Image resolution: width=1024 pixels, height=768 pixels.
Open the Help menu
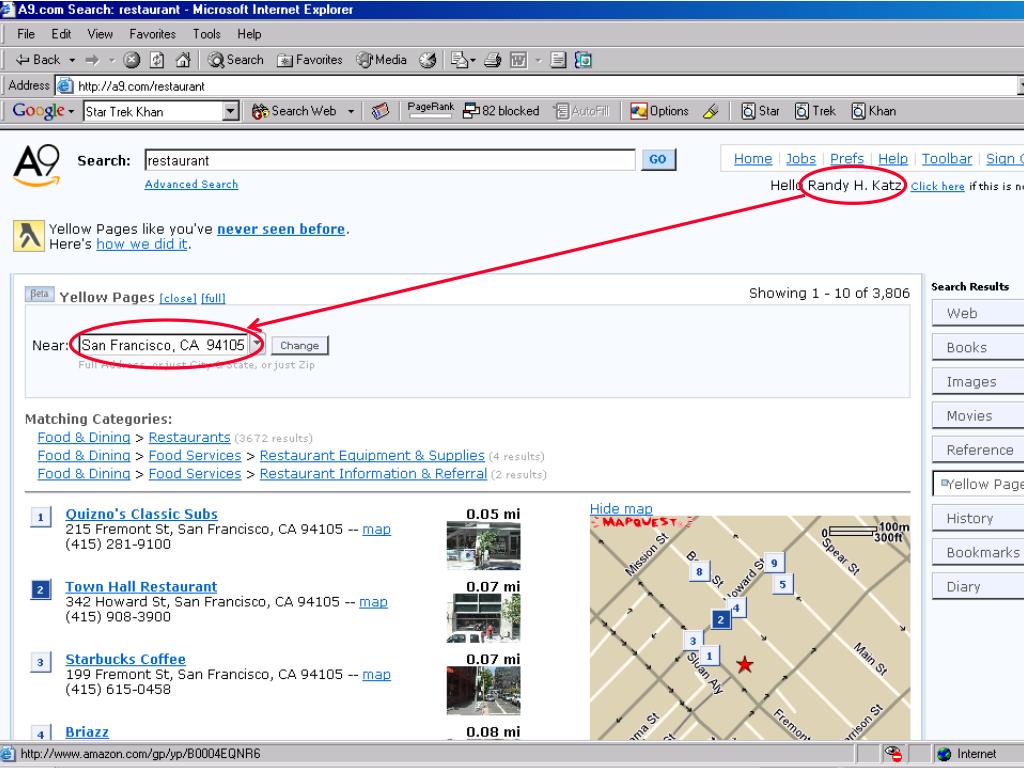tap(249, 34)
